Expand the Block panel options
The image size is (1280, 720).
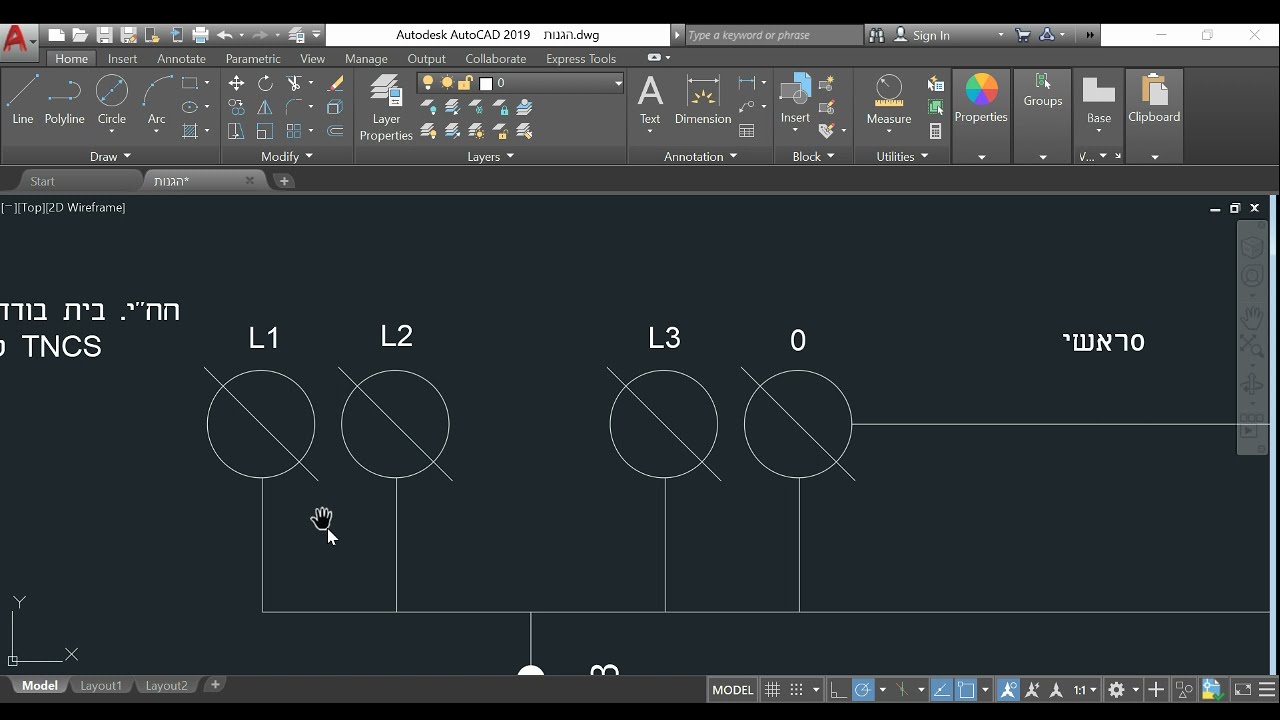(x=813, y=156)
